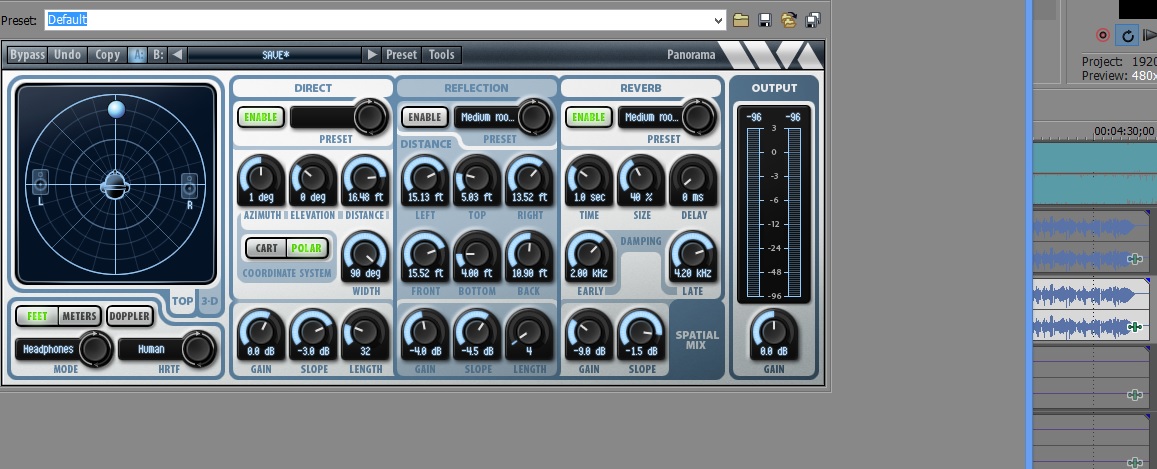Click the Copy button
This screenshot has height=469, width=1157.
[108, 55]
